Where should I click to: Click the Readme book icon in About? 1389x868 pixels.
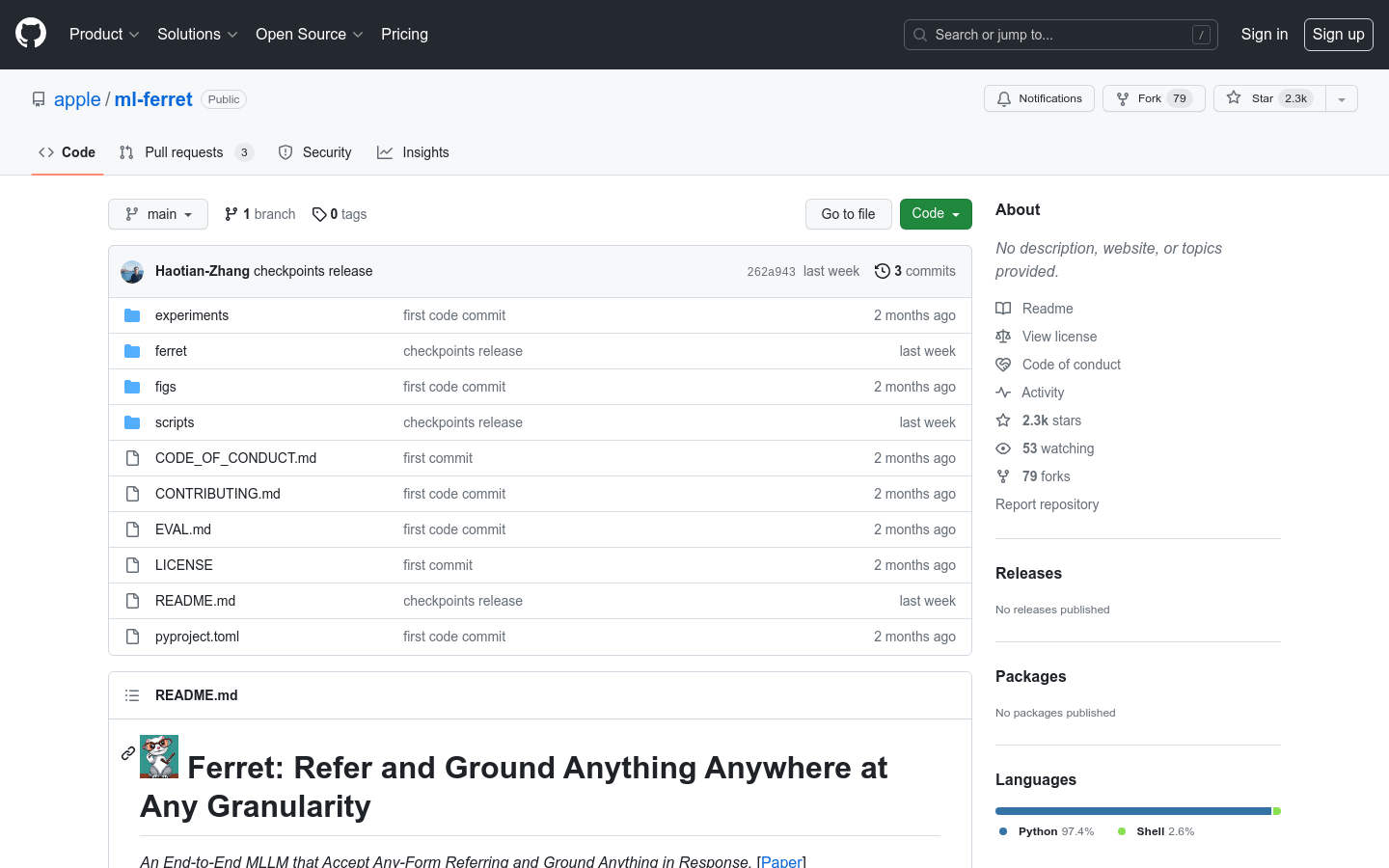coord(1003,309)
